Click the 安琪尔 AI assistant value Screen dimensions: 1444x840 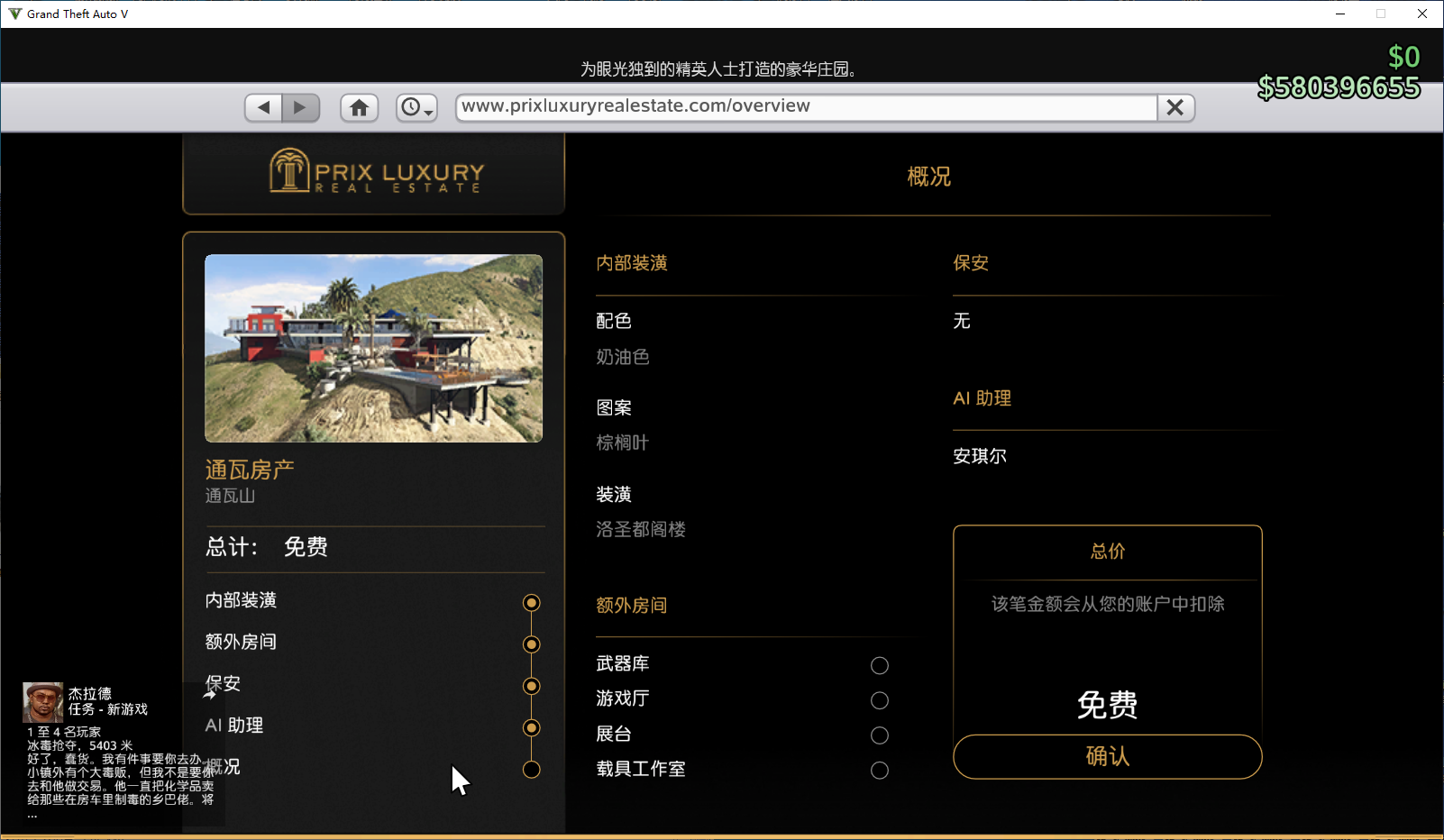980,456
